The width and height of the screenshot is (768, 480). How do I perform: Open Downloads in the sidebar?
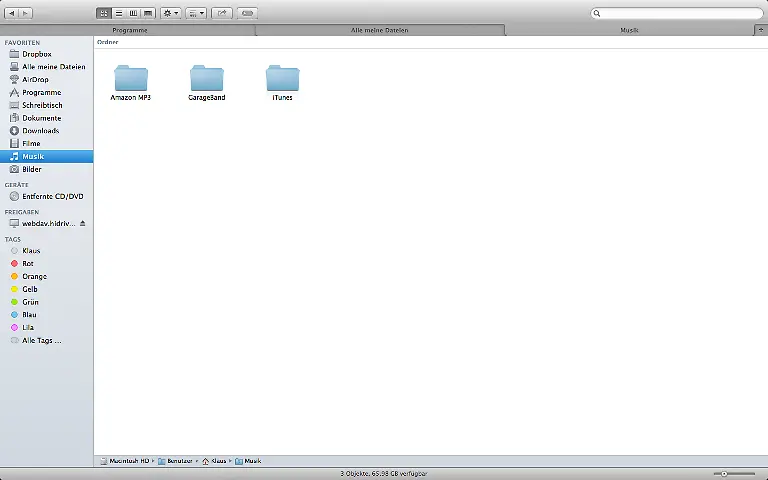coord(47,131)
